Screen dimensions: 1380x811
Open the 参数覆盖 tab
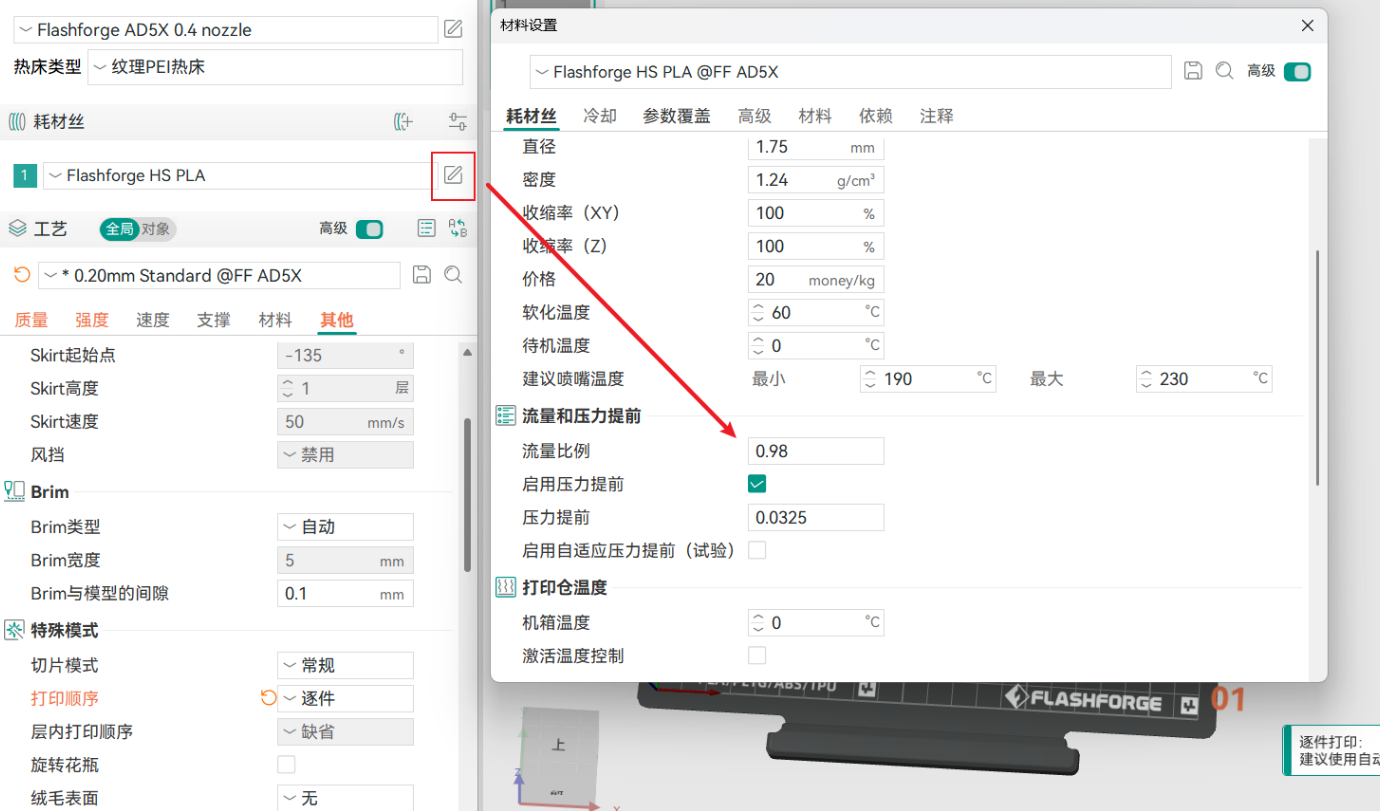pos(676,116)
